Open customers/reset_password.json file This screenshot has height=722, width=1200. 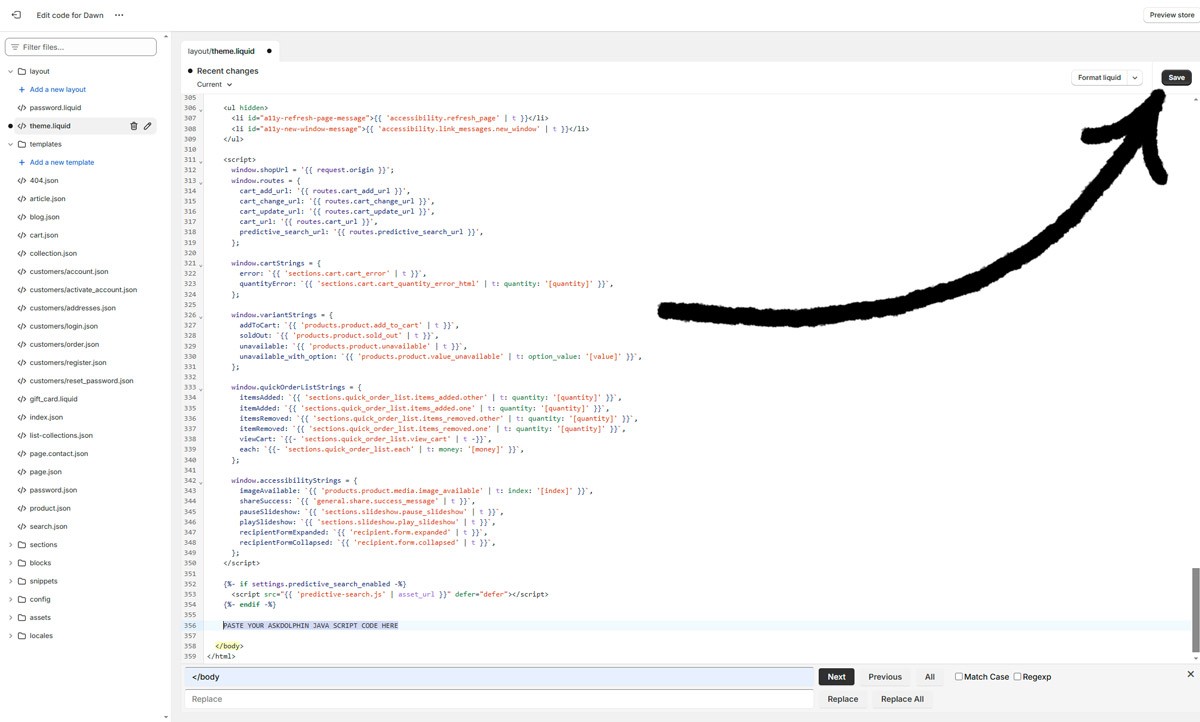tap(81, 381)
